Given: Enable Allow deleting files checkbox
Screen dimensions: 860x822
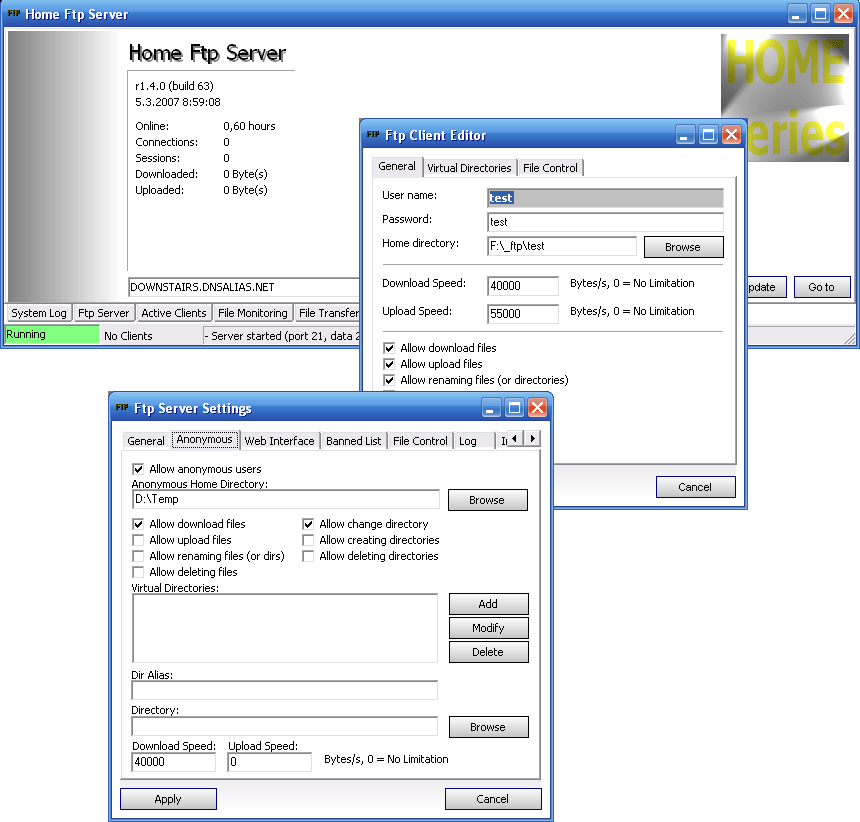Looking at the screenshot, I should [x=138, y=572].
